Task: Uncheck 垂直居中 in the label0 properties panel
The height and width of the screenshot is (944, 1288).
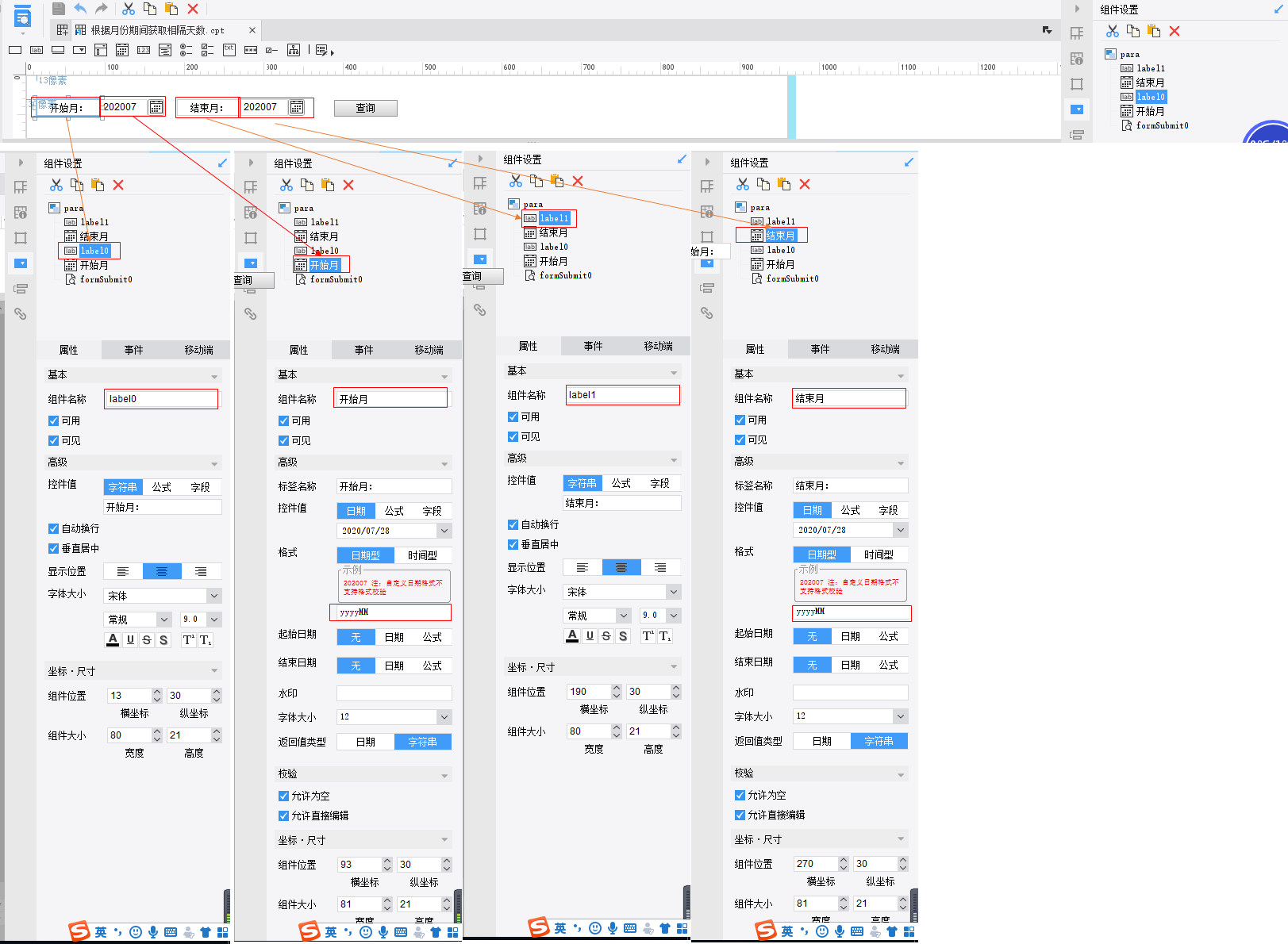Action: tap(54, 549)
